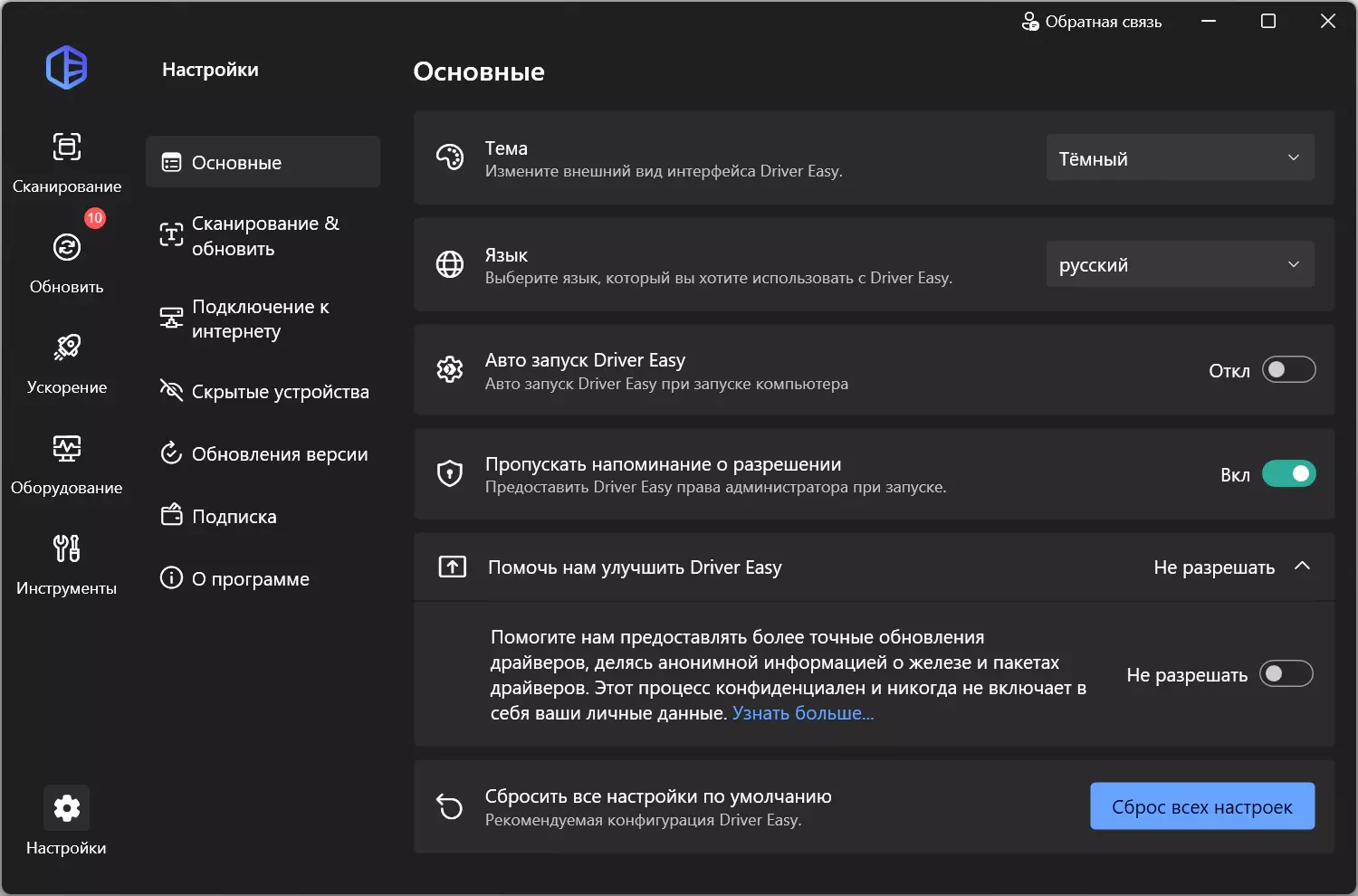Click the Настройки gear icon

pyautogui.click(x=67, y=808)
